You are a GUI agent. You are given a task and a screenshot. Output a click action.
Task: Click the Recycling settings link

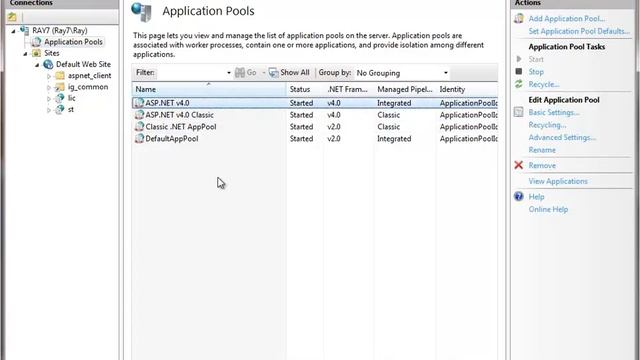(x=547, y=125)
